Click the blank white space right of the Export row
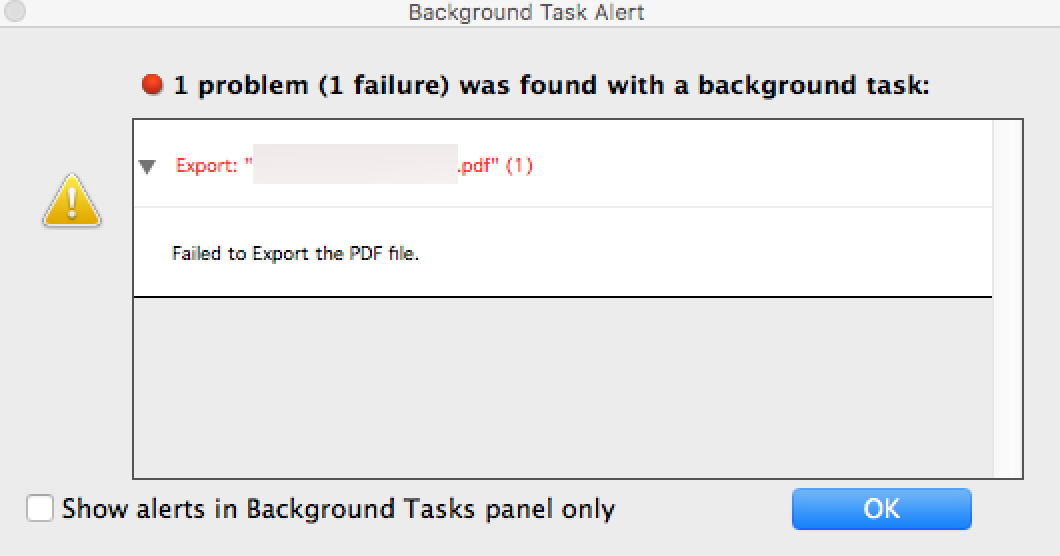This screenshot has height=556, width=1060. pos(762,164)
